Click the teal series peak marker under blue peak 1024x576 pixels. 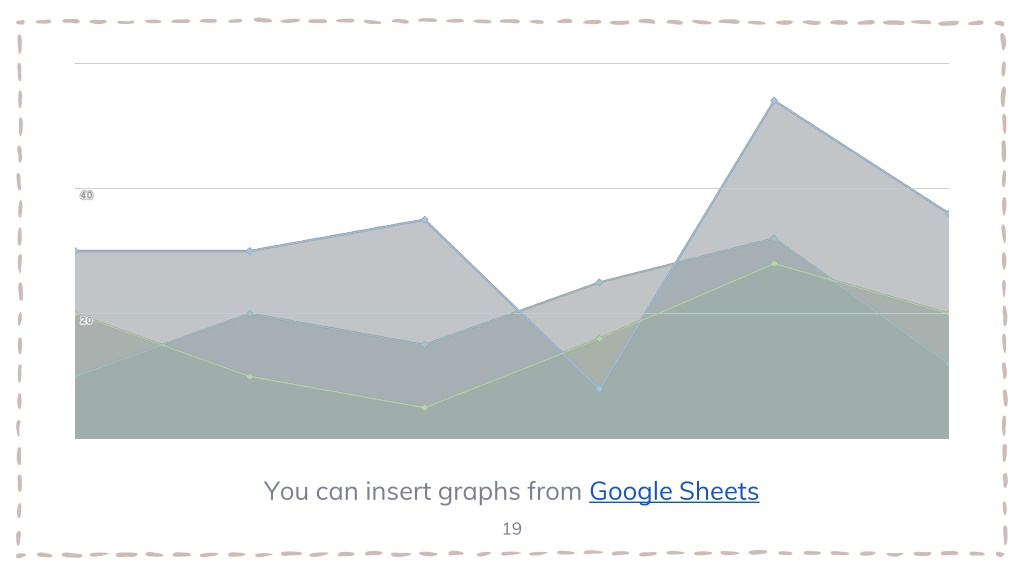(774, 239)
